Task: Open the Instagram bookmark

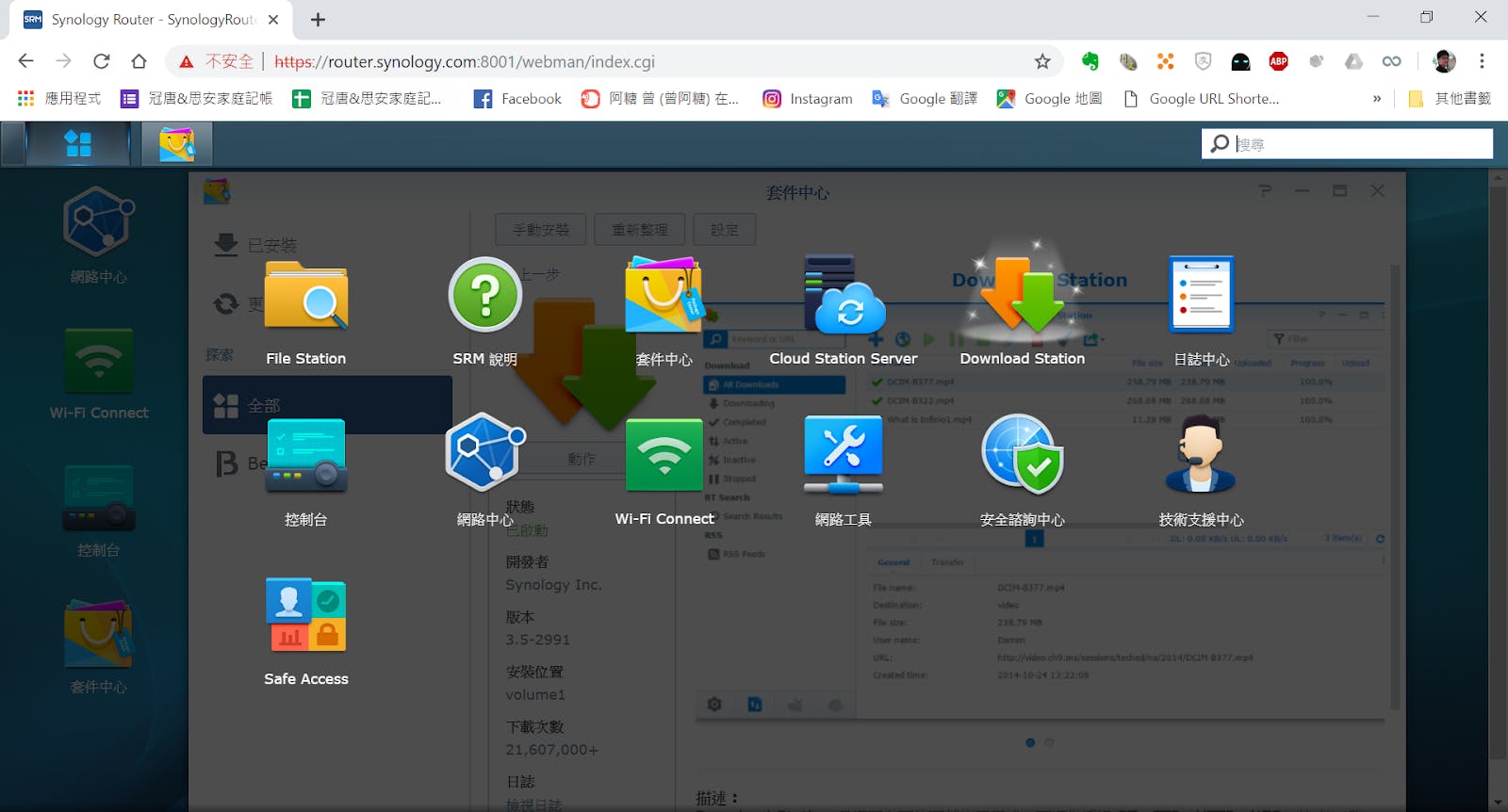Action: click(x=807, y=99)
